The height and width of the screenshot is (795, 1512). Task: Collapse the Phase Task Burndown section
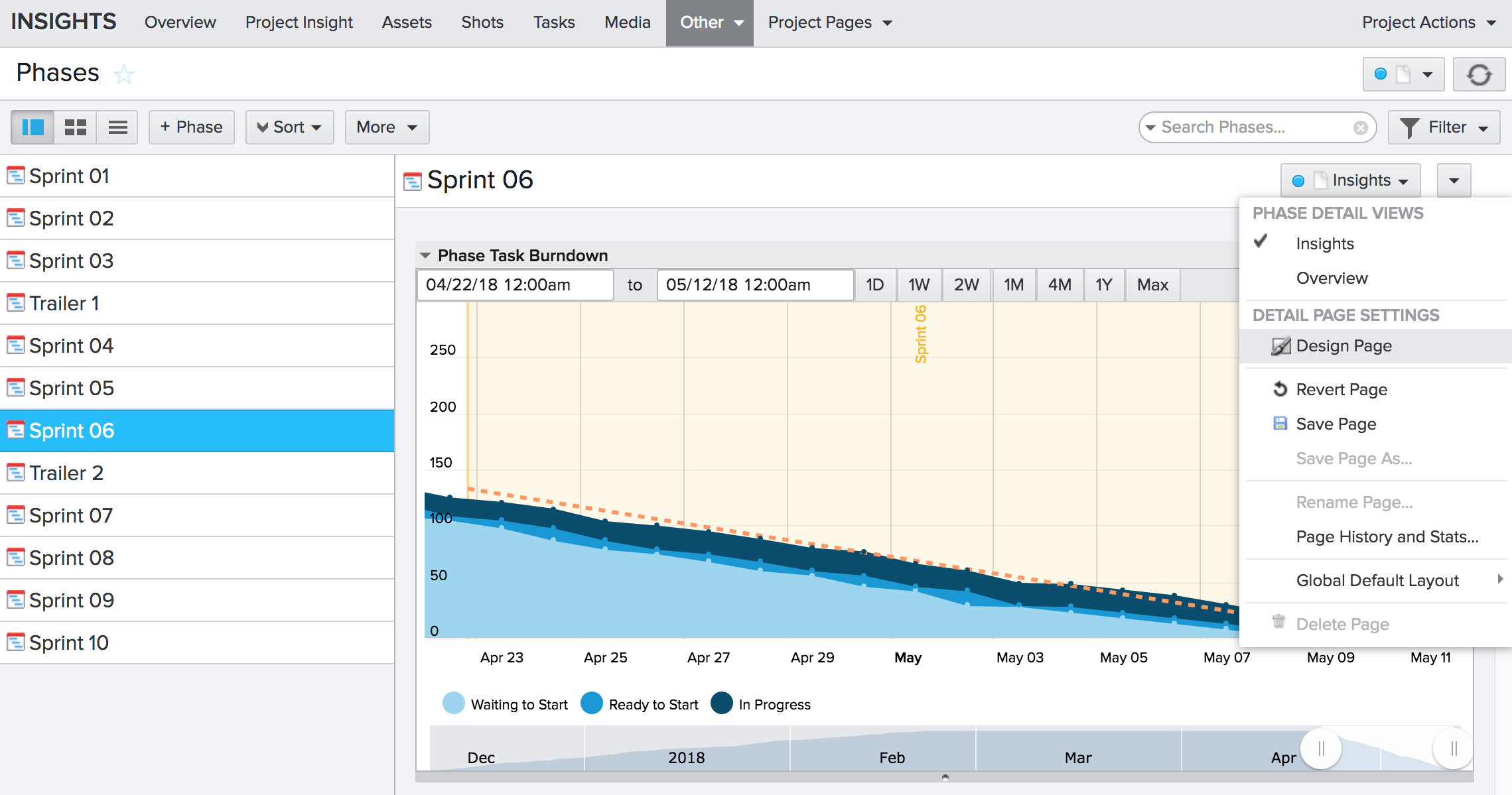tap(425, 256)
